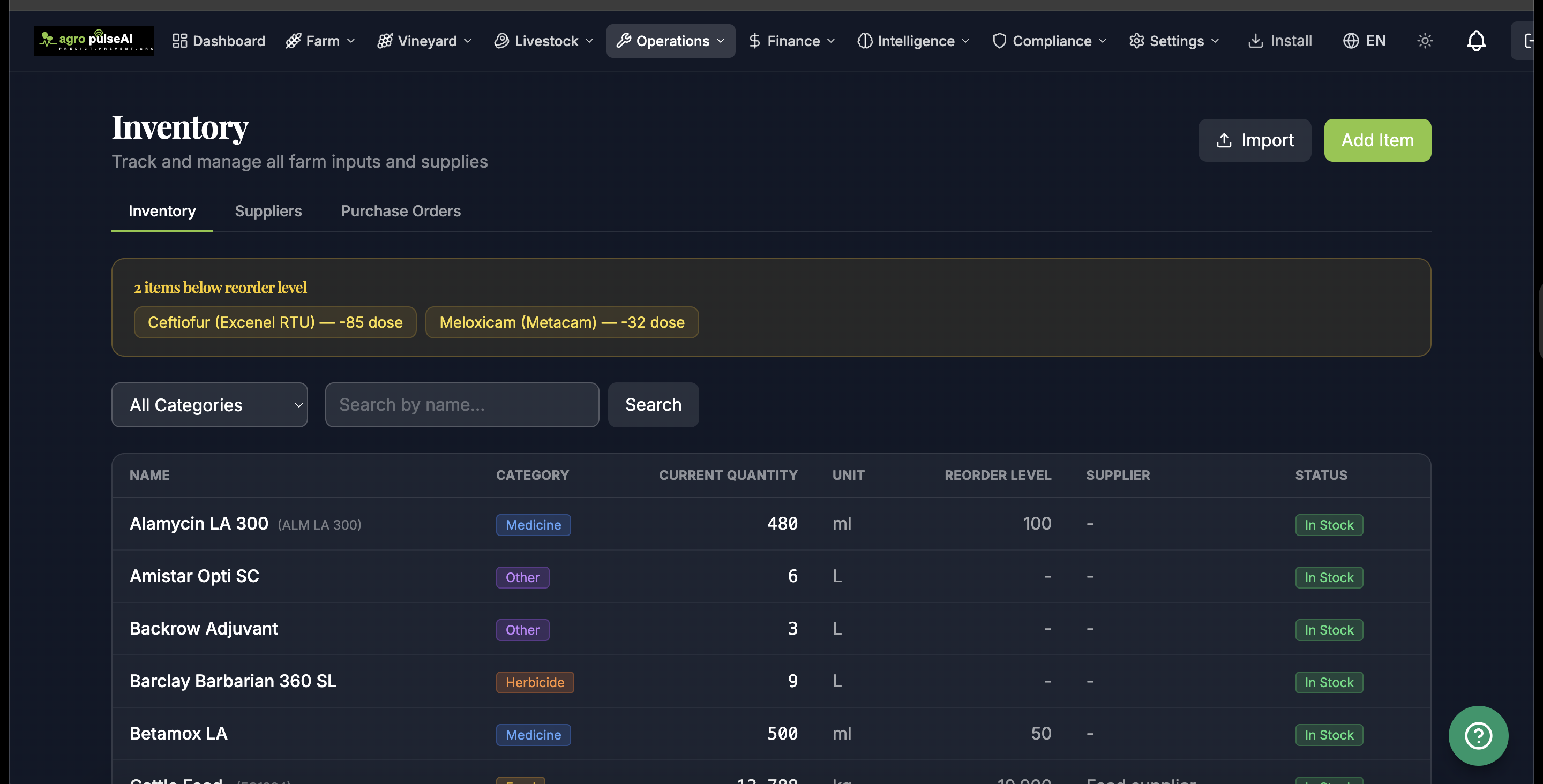The image size is (1543, 784).
Task: Click Barclay Barbarian 360 SL name
Action: pos(233,681)
